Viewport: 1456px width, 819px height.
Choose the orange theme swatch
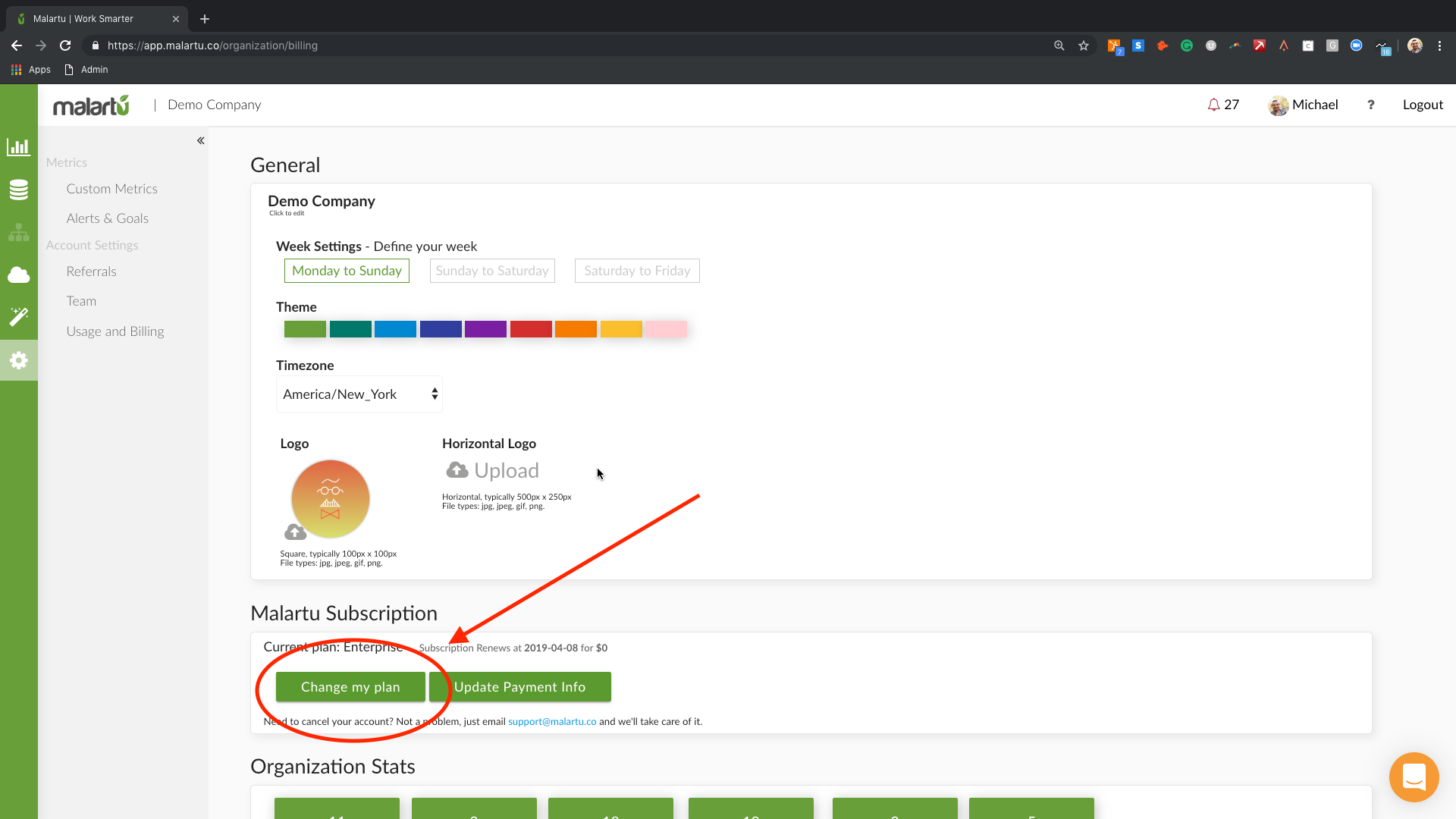576,329
